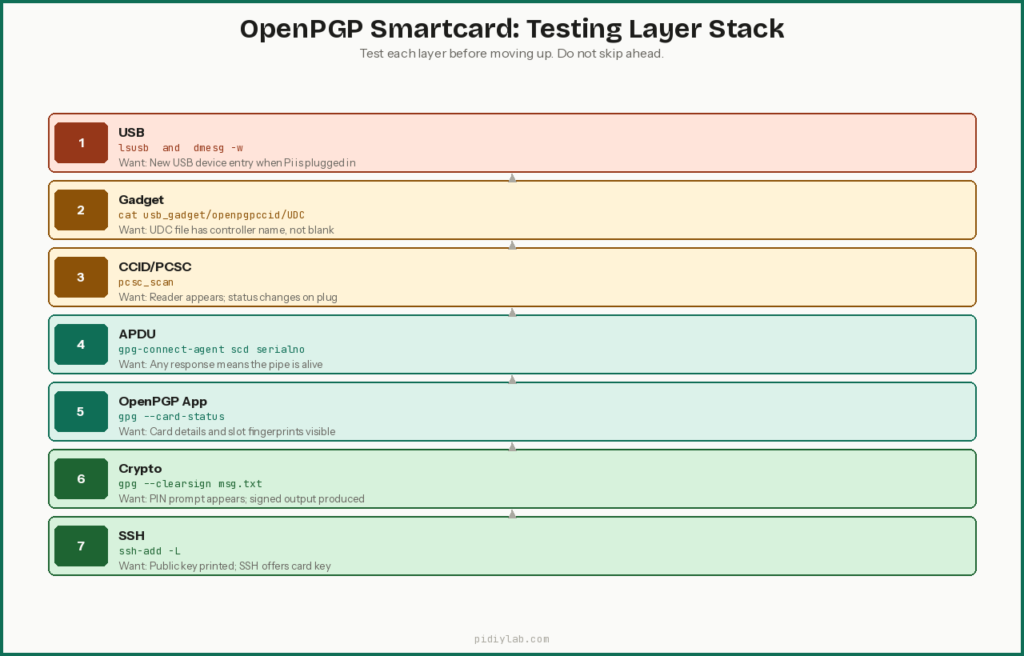Click the 'cat usb_gadget/openpgpccid/UDC' command
The height and width of the screenshot is (656, 1024).
click(x=212, y=216)
